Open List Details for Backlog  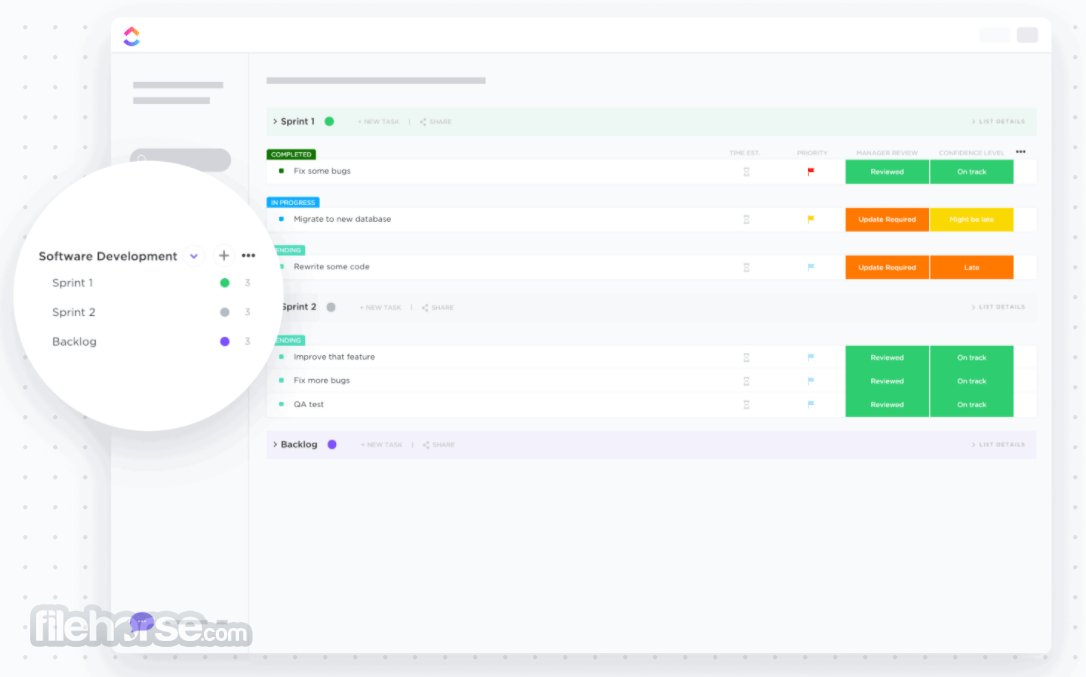pos(998,445)
